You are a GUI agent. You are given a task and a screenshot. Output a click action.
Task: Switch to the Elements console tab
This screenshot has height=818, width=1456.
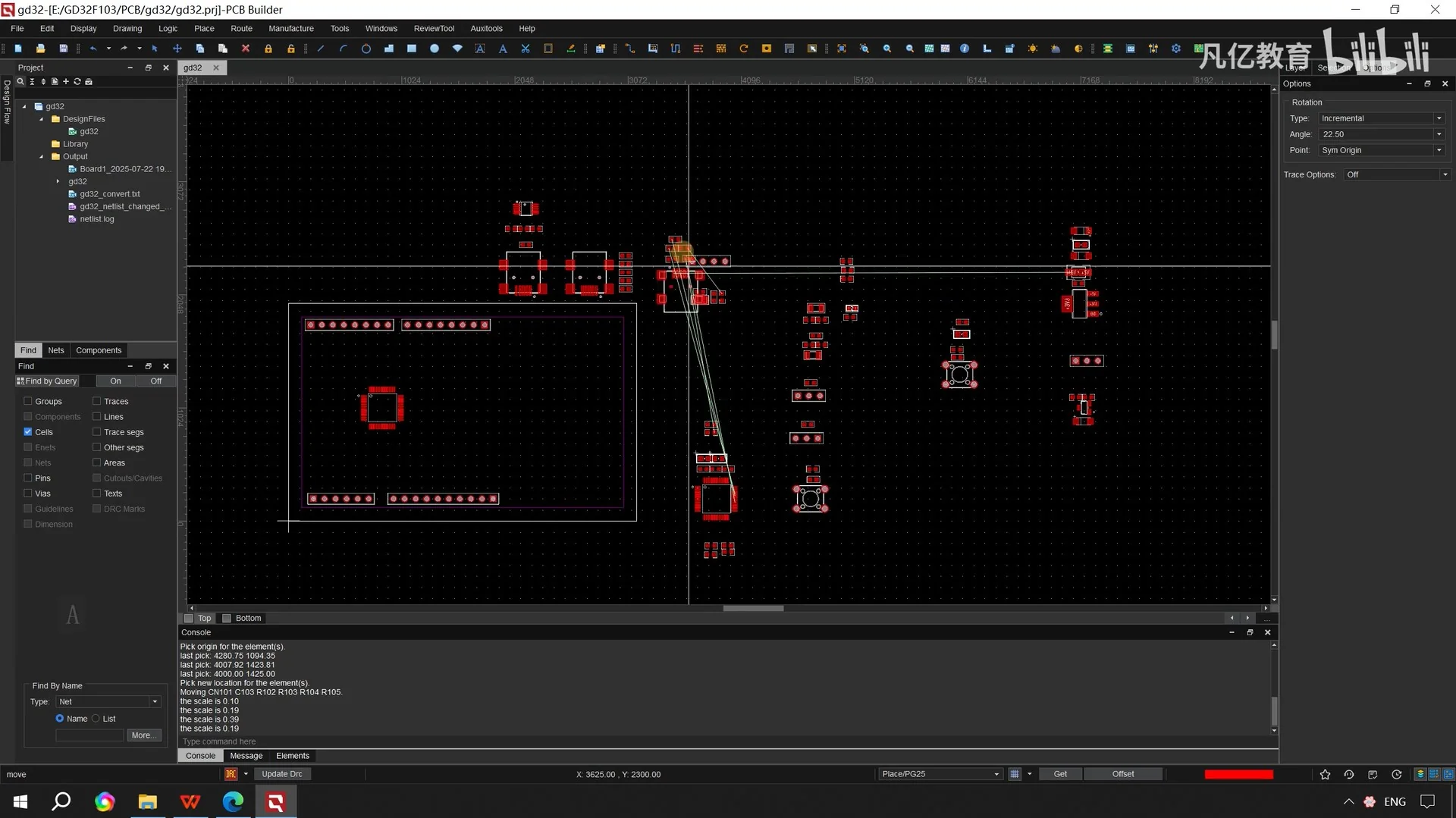(293, 755)
